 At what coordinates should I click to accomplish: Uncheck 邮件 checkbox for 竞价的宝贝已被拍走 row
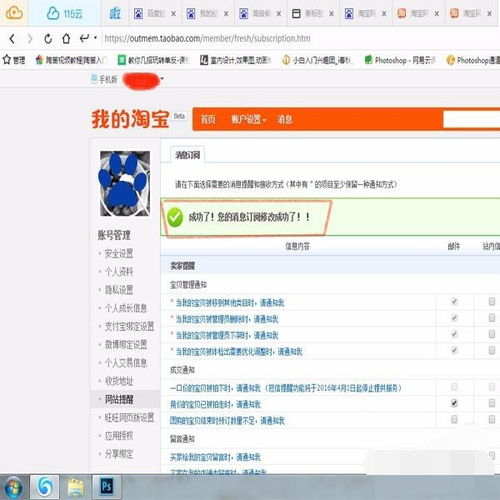(454, 403)
